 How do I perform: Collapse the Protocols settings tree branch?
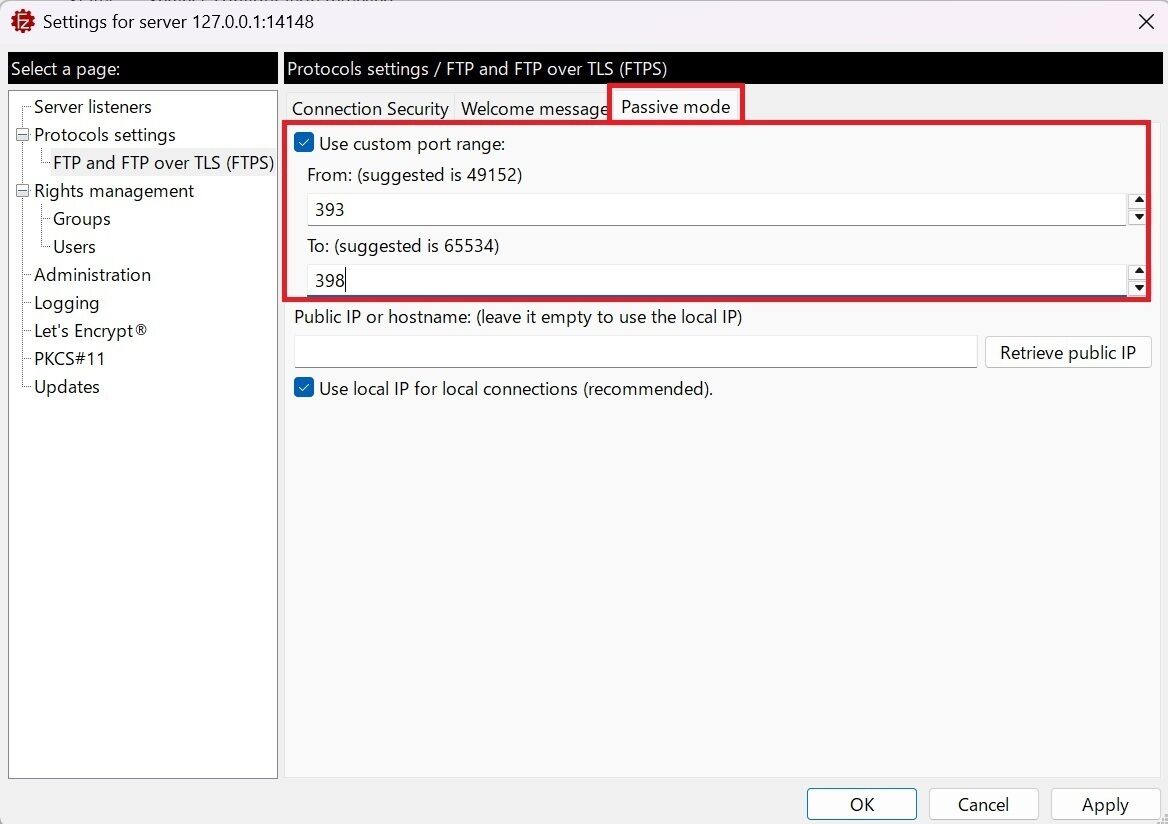21,134
